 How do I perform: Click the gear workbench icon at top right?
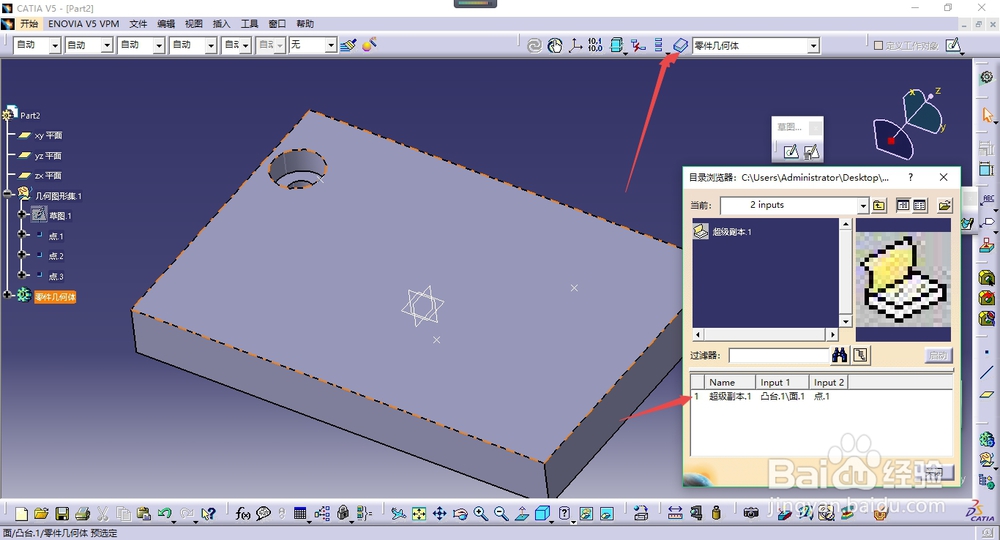[x=987, y=78]
